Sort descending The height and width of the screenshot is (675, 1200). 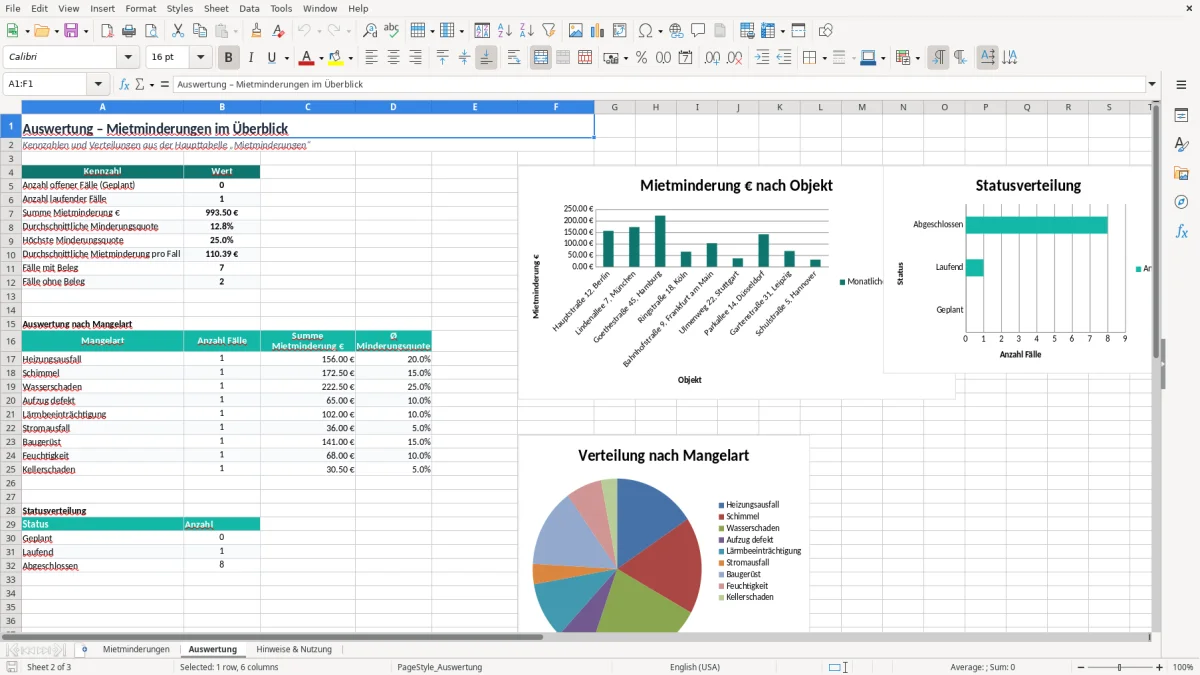point(526,31)
